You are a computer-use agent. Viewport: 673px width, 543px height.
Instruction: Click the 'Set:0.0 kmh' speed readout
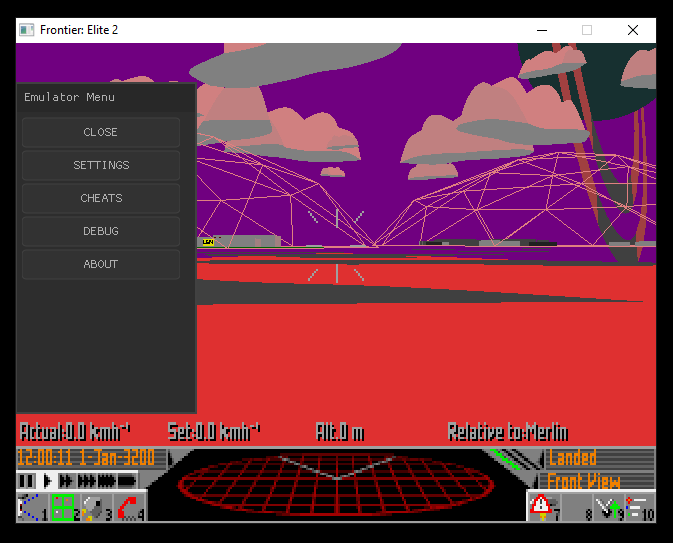[214, 432]
